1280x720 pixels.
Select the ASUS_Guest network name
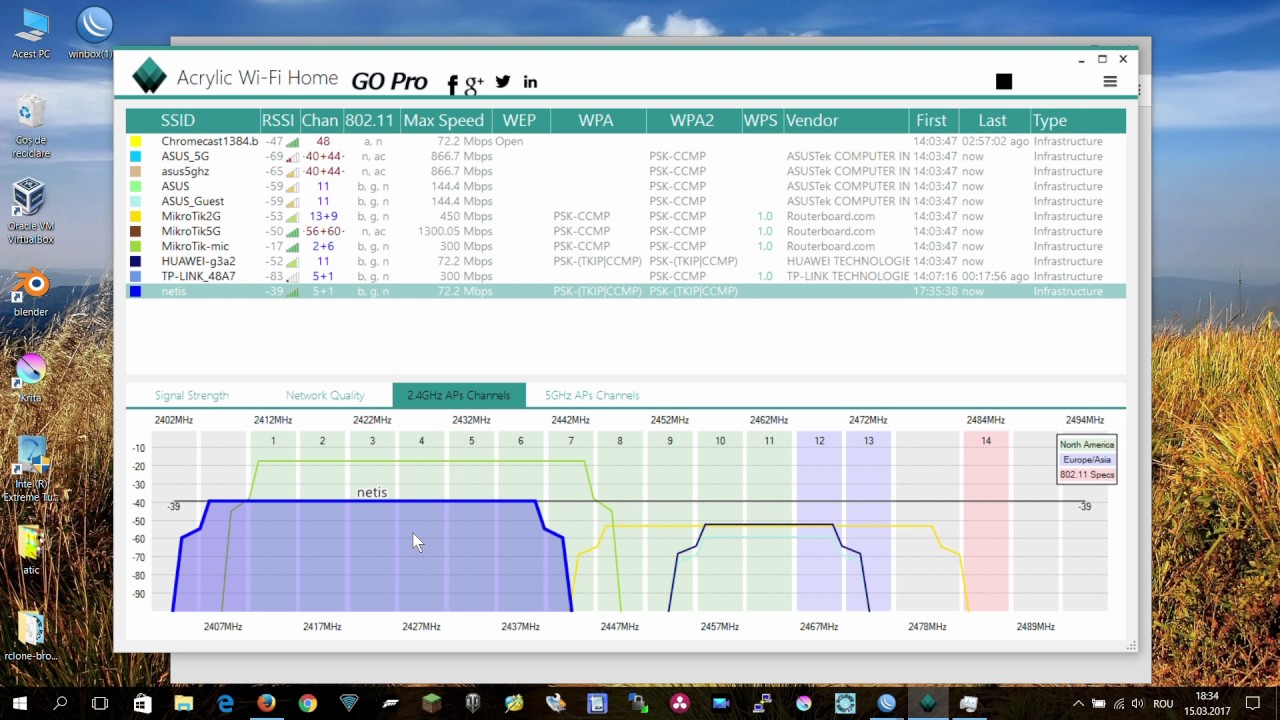coord(192,202)
